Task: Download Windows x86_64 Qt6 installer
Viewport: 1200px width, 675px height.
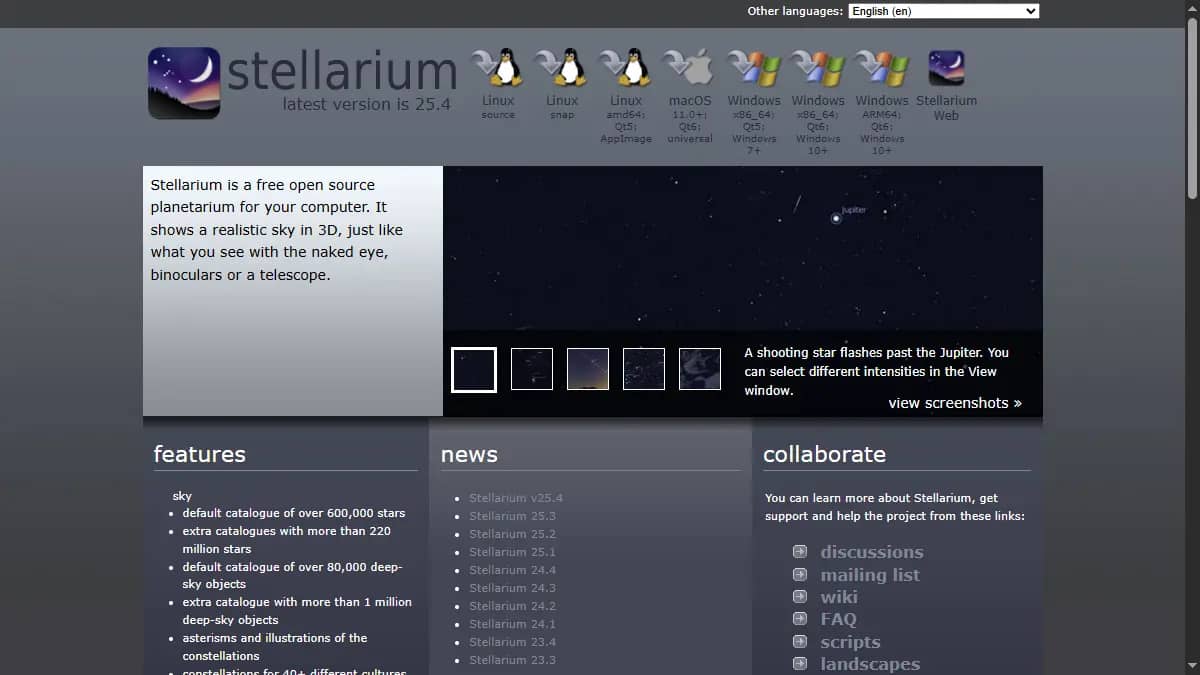Action: pyautogui.click(x=818, y=102)
